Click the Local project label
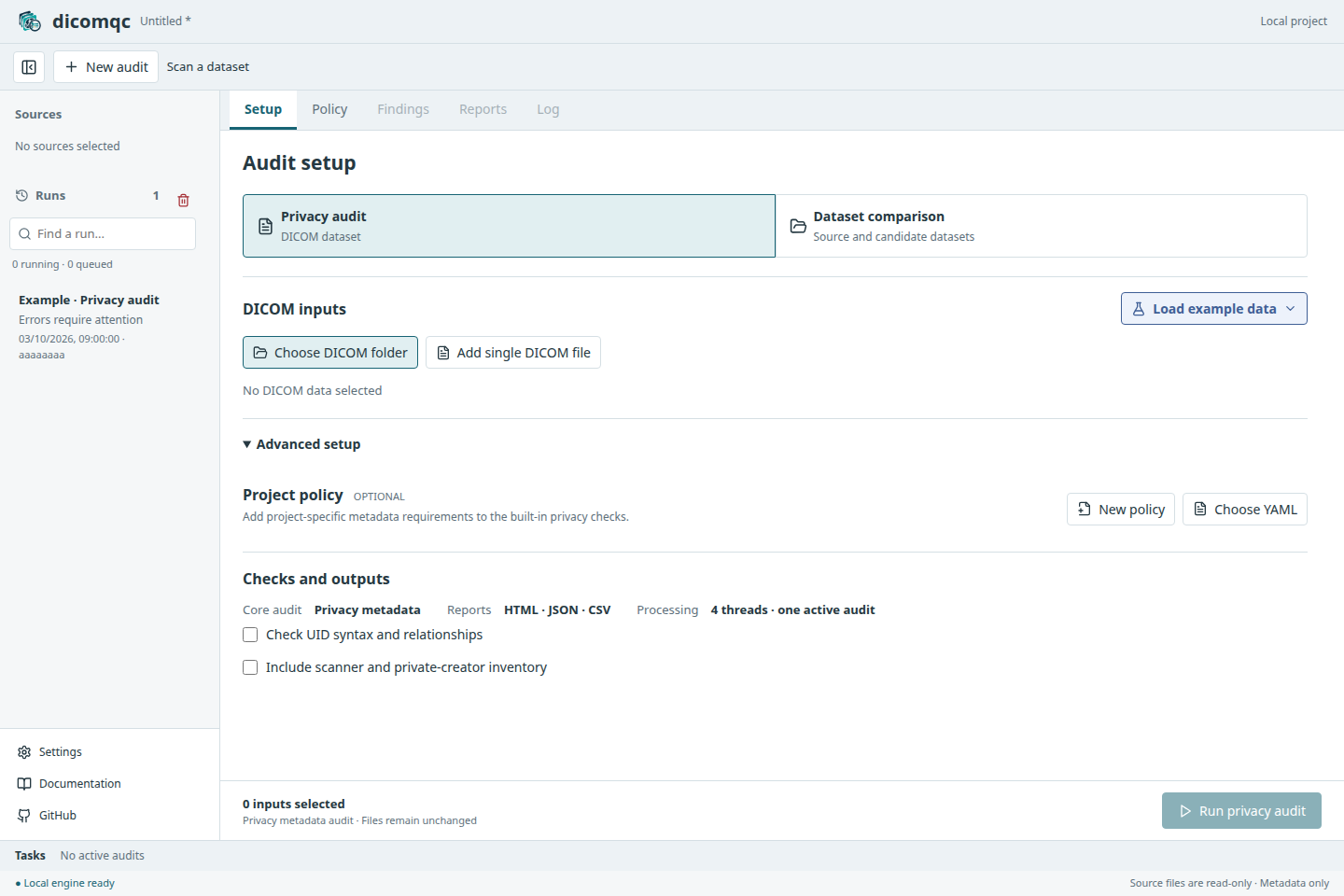The width and height of the screenshot is (1344, 896). coord(1294,21)
